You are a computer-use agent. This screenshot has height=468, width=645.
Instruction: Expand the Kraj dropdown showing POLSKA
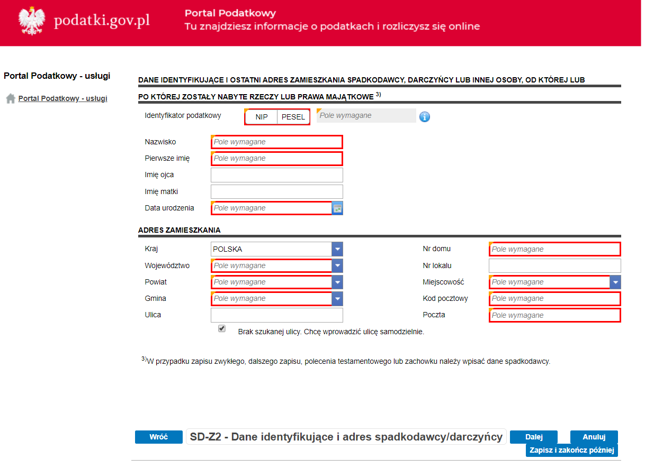click(x=337, y=249)
